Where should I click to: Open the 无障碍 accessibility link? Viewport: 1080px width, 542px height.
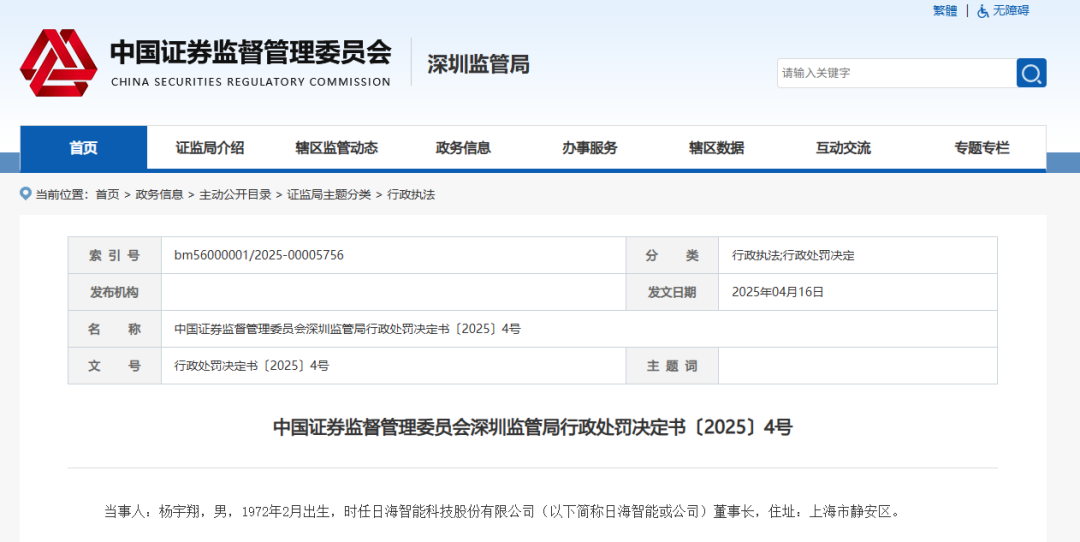click(x=1010, y=11)
